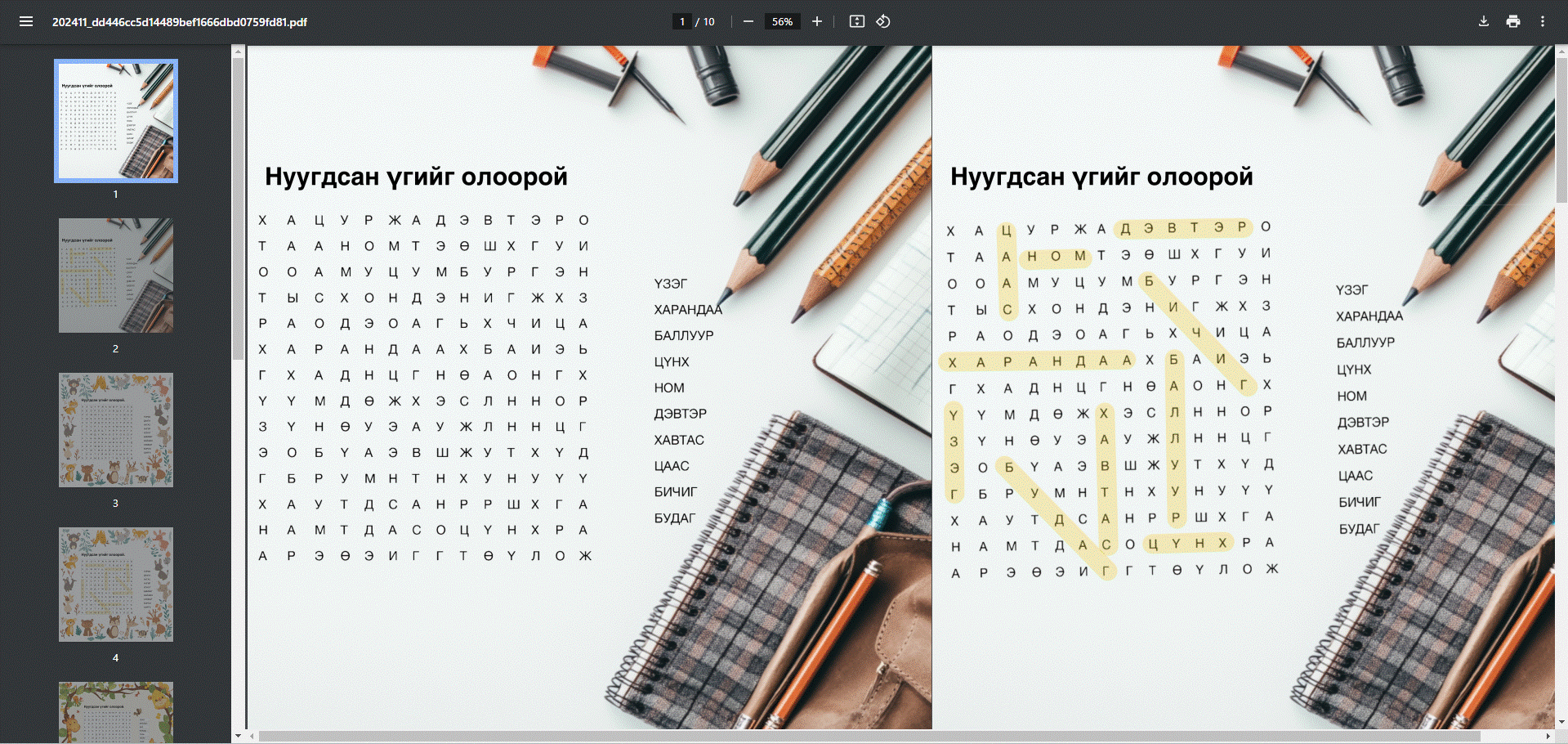This screenshot has width=1568, height=744.
Task: Download the PDF file
Action: (x=1484, y=21)
